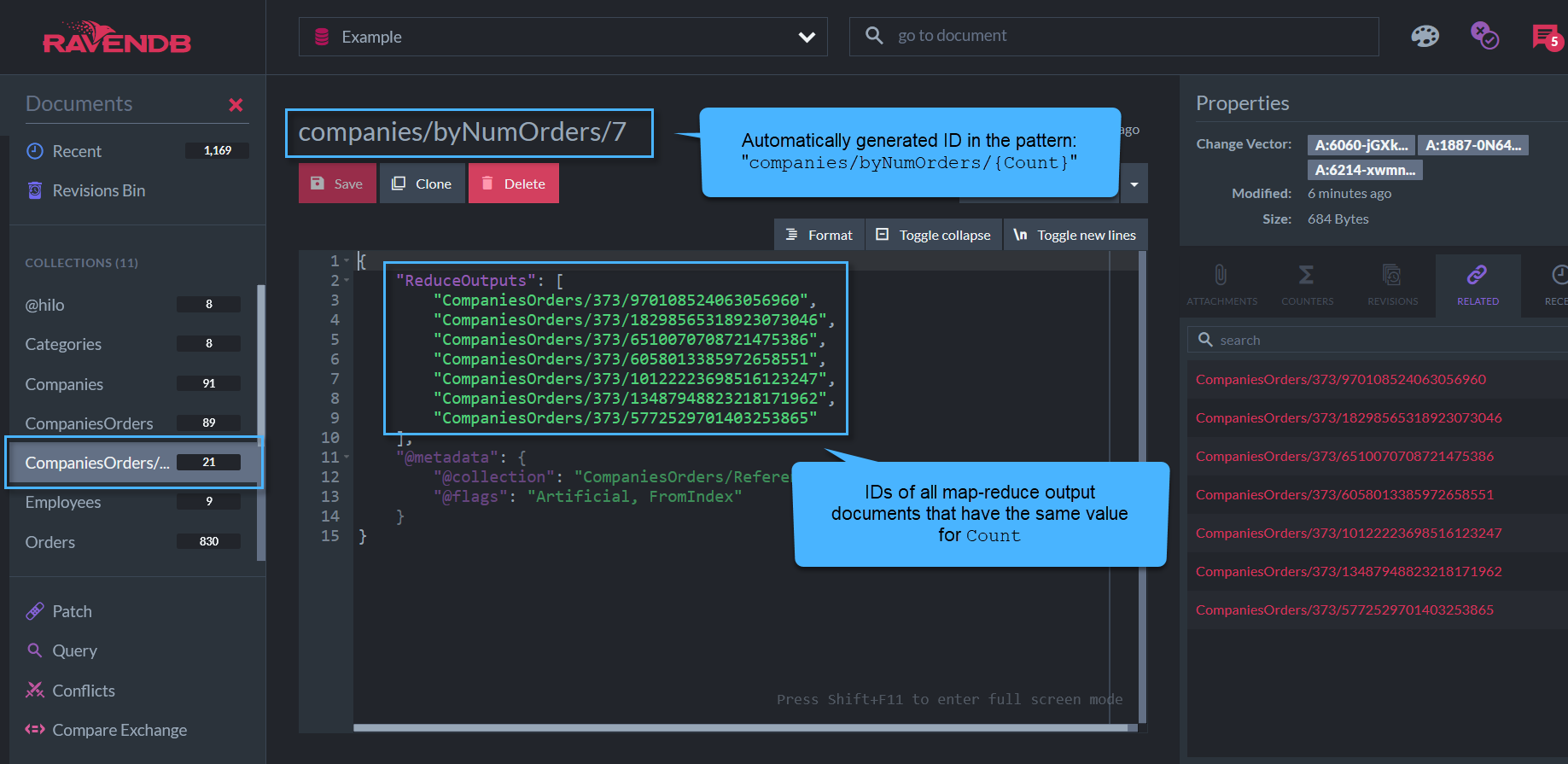Open related document CompaniesOrders/373/13487948823218171962
This screenshot has height=764, width=1568.
point(1349,571)
